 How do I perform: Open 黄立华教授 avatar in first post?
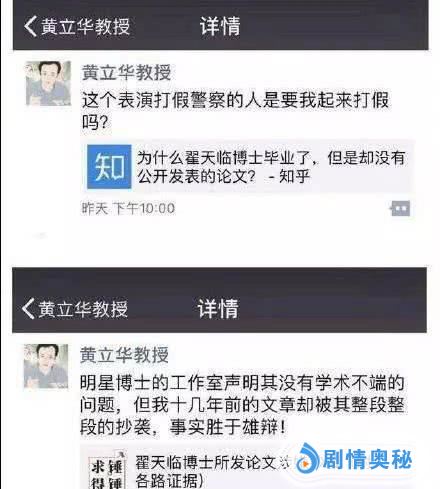point(48,83)
